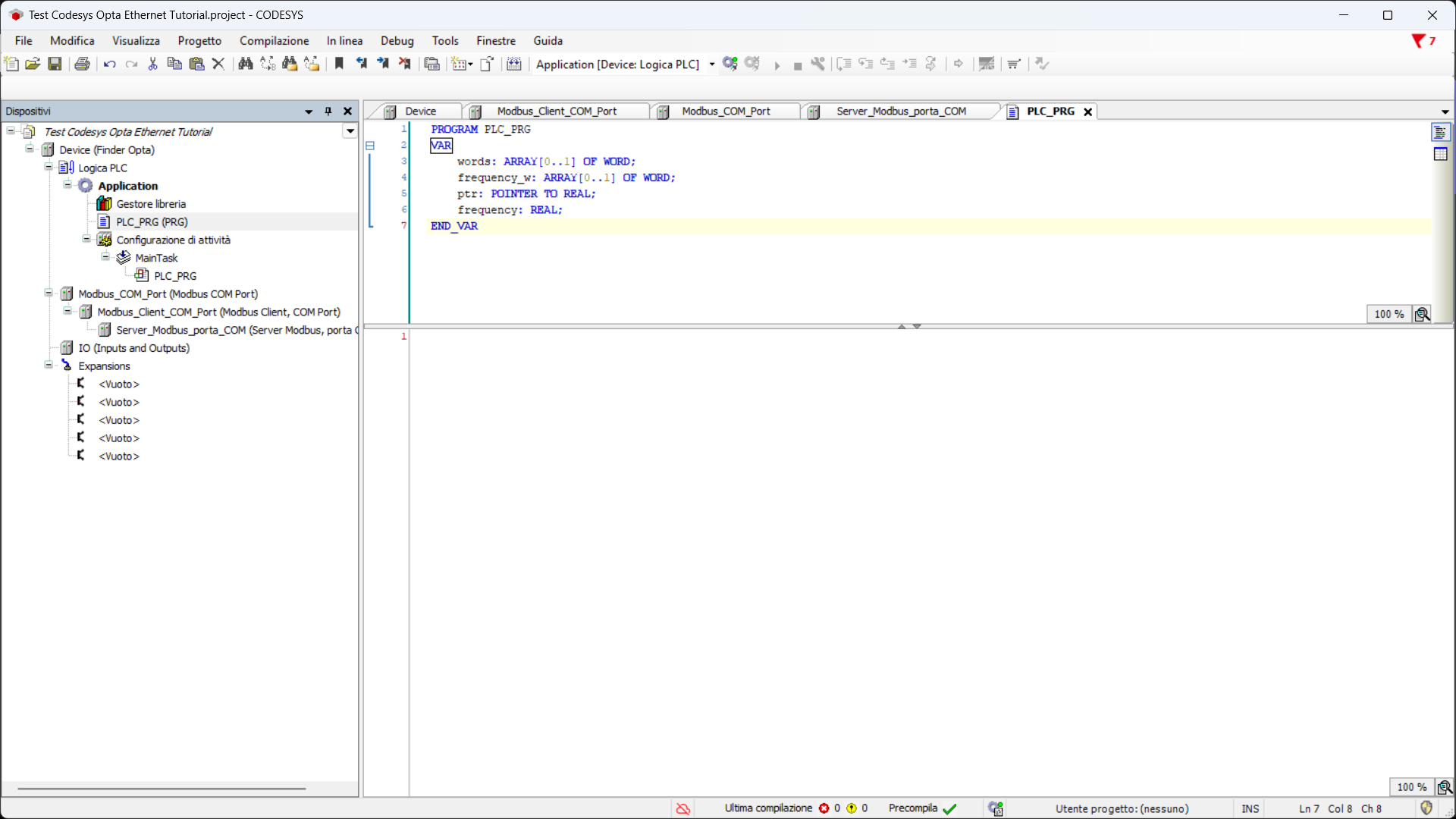Collapse the VAR block fold marker

click(370, 146)
